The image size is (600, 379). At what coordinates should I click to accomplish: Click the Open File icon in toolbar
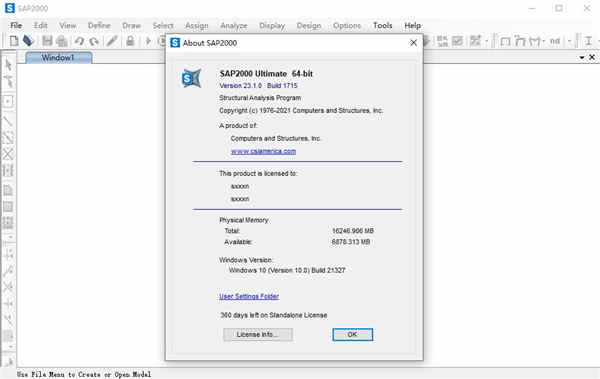point(28,40)
